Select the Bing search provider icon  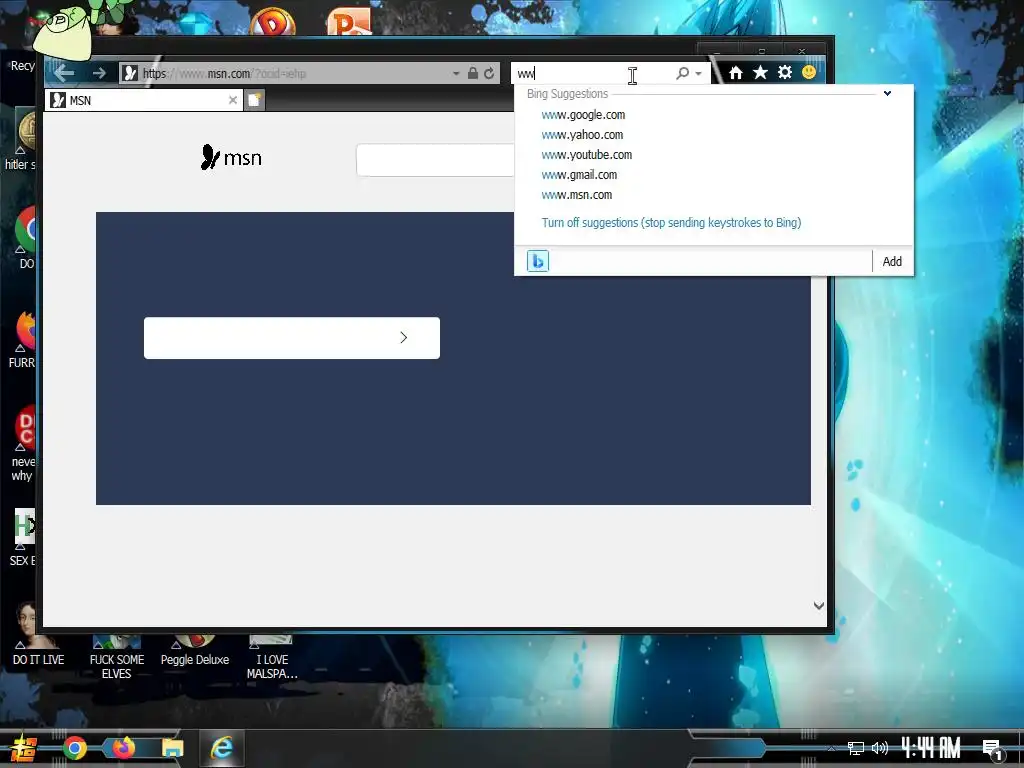point(537,261)
